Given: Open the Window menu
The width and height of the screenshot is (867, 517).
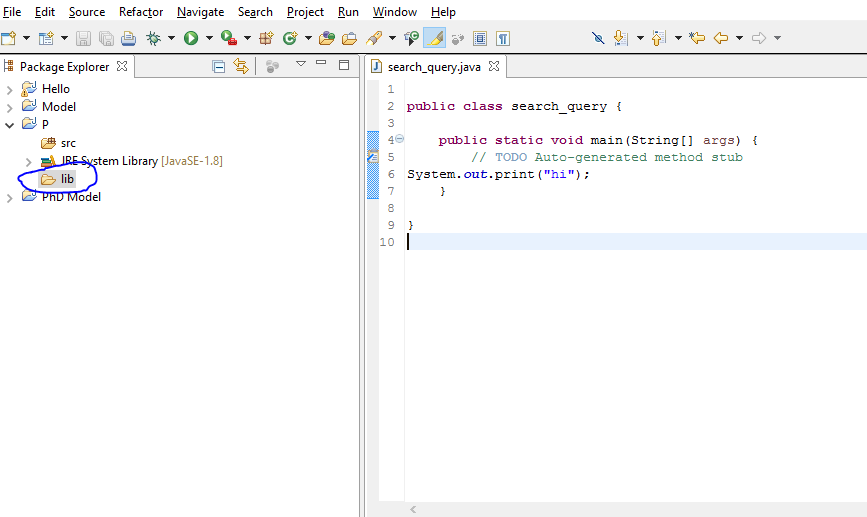Looking at the screenshot, I should click(x=395, y=12).
